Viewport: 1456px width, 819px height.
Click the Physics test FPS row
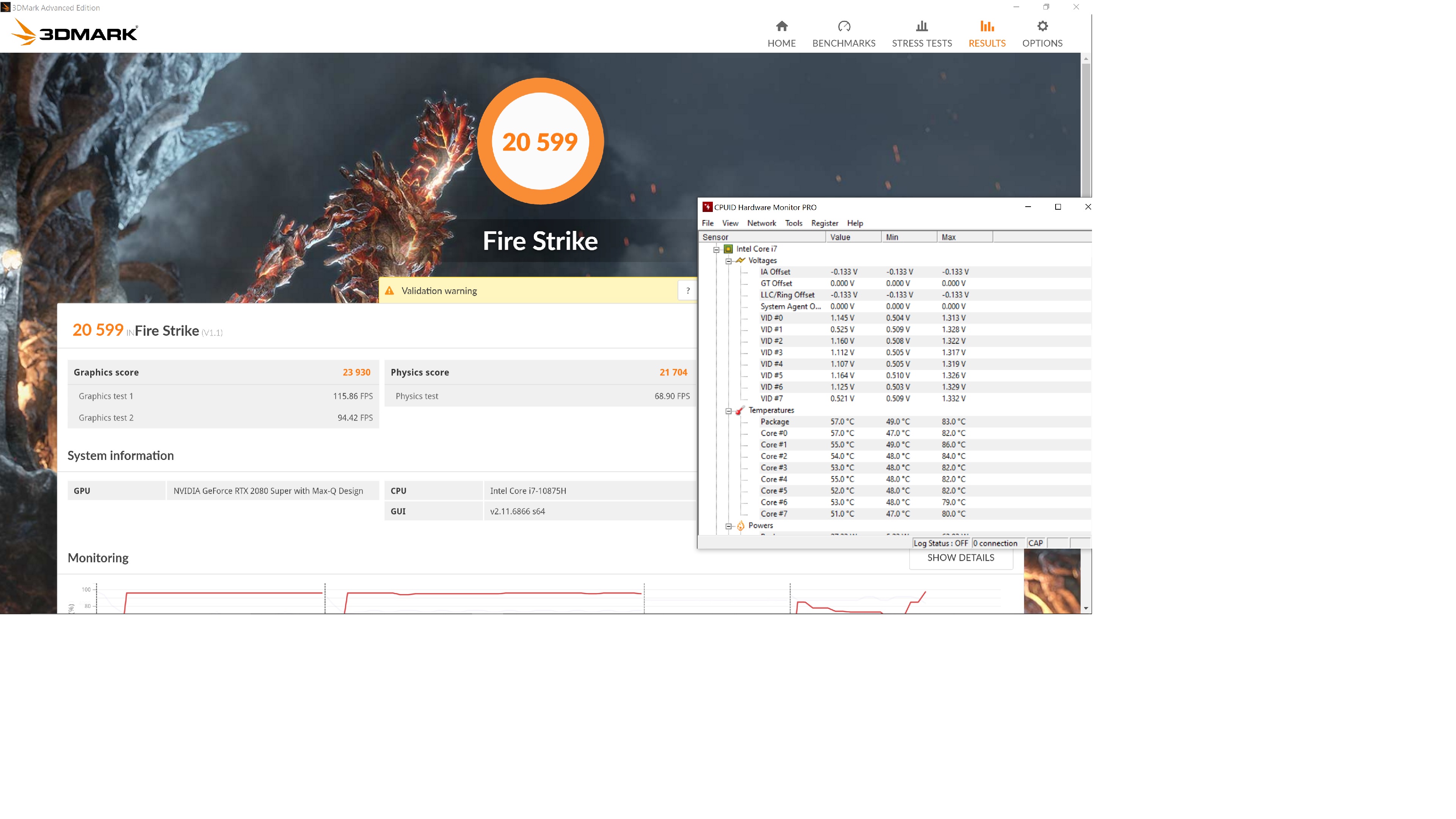point(540,396)
